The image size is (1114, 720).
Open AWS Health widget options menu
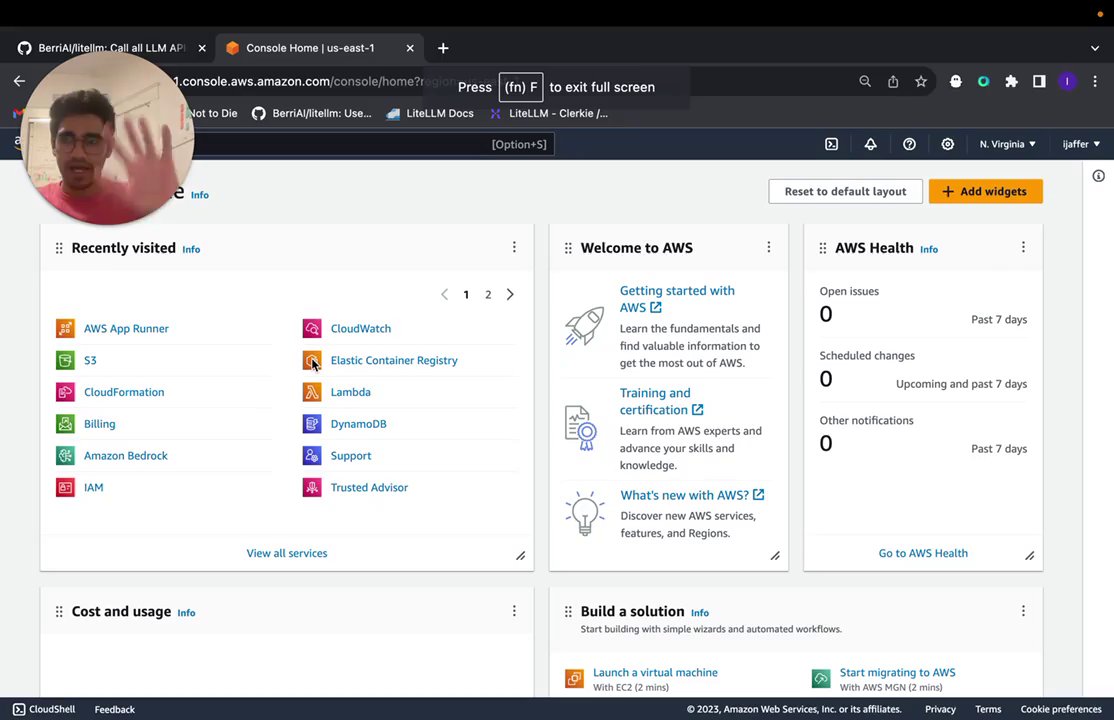point(1023,247)
